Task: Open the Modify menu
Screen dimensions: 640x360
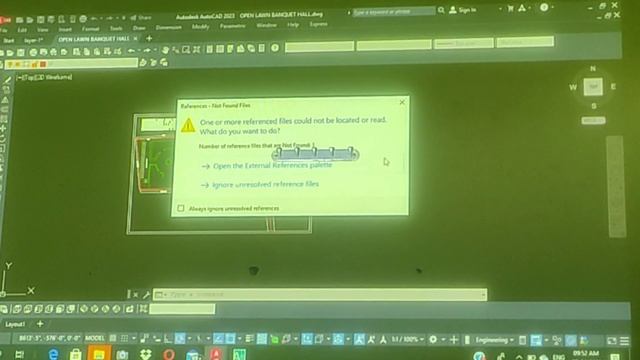Action: tap(200, 27)
